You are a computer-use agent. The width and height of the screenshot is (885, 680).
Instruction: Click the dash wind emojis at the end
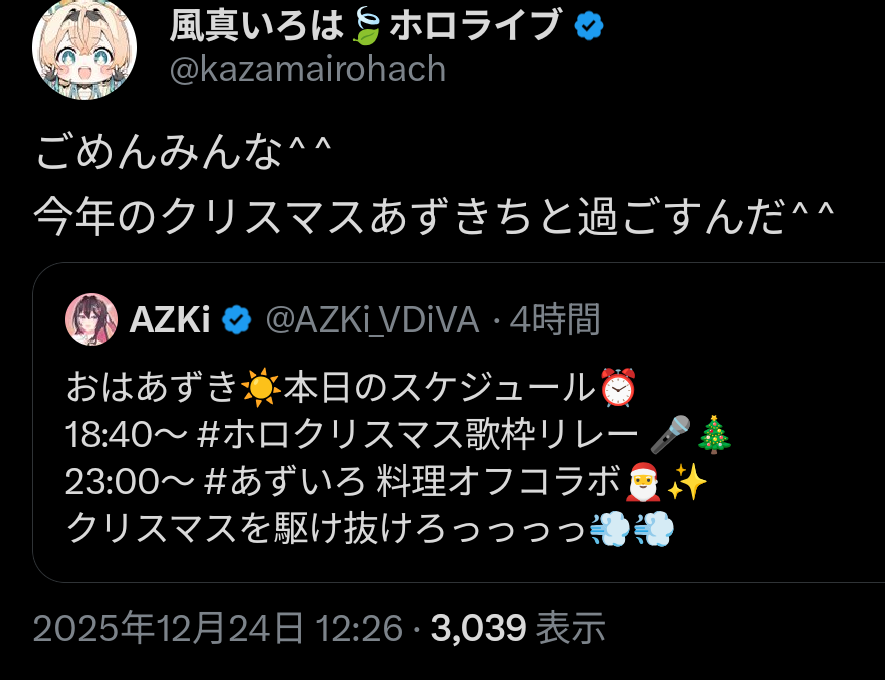[632, 529]
